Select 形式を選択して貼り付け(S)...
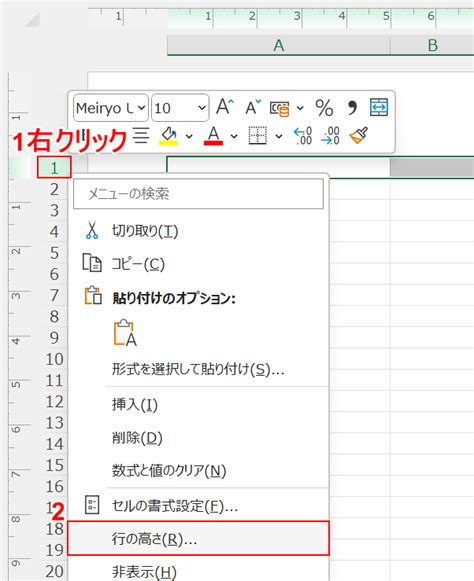 coord(198,369)
